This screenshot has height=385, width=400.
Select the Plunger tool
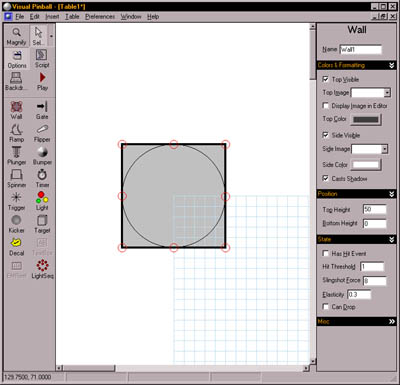coord(16,156)
